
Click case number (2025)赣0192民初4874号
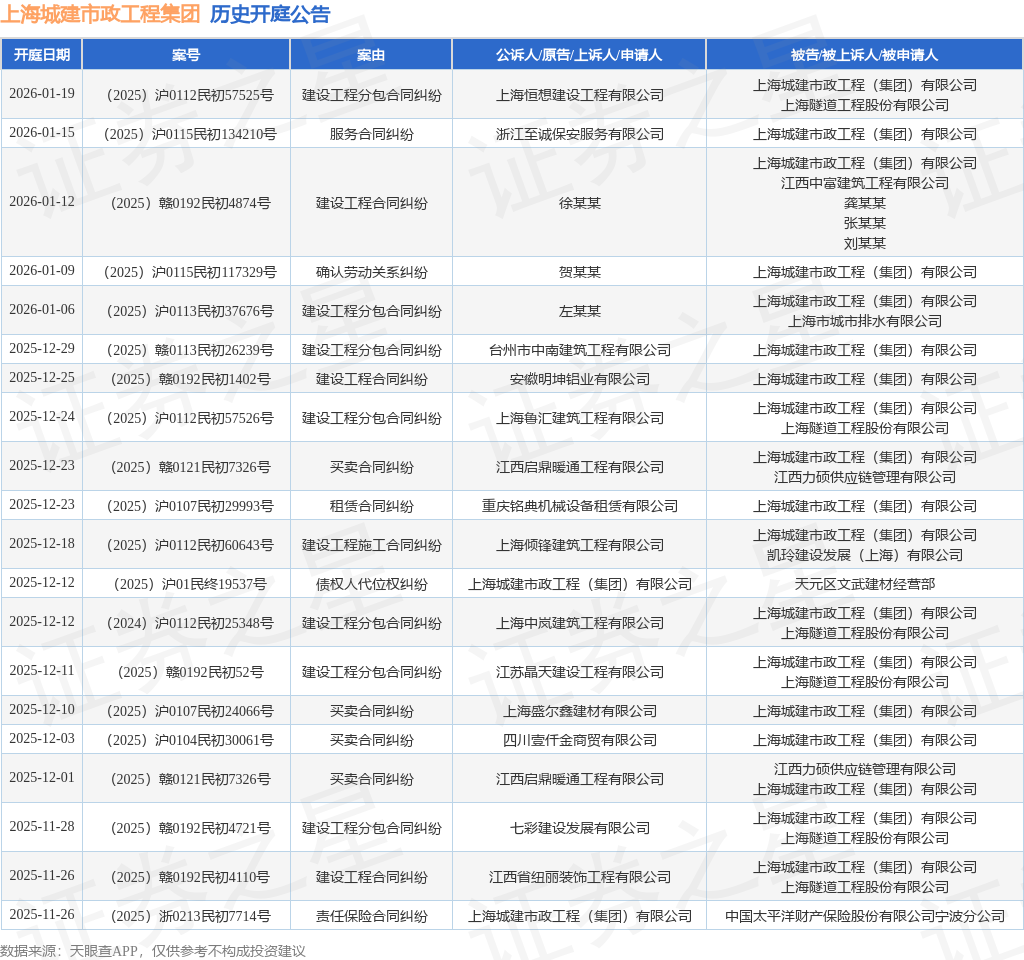tap(186, 203)
